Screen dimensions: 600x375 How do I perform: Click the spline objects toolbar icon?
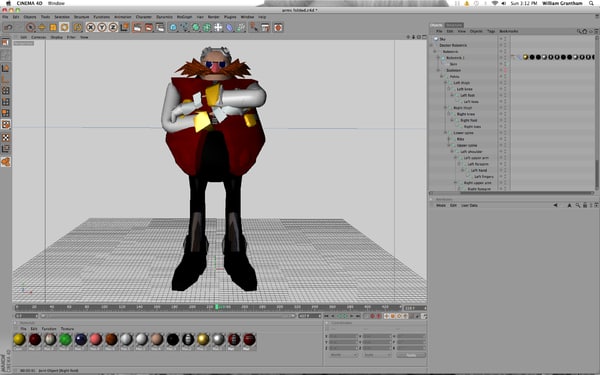(x=184, y=27)
